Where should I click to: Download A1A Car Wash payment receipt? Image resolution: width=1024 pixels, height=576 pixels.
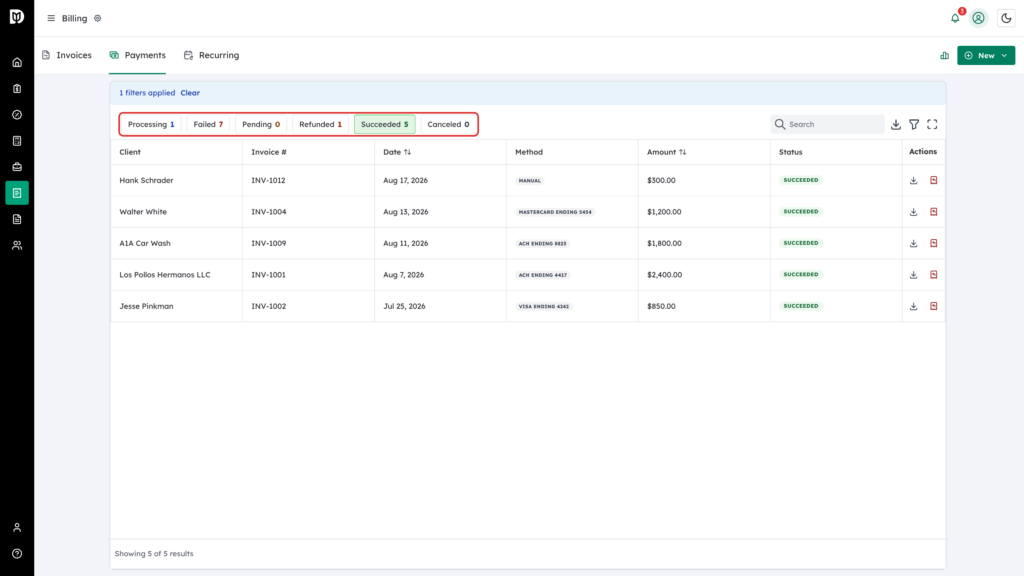913,243
